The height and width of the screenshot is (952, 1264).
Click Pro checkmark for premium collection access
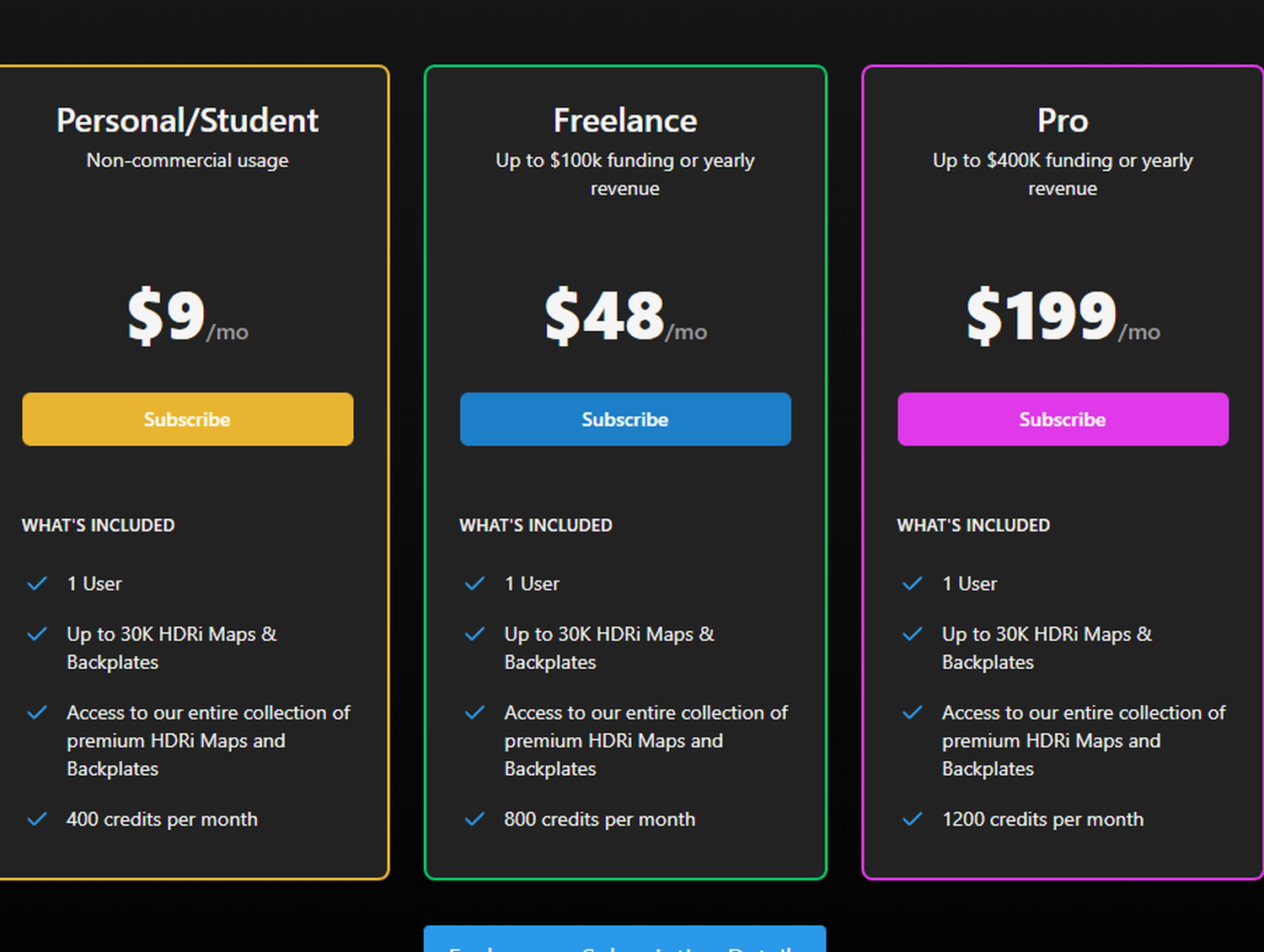pos(913,713)
